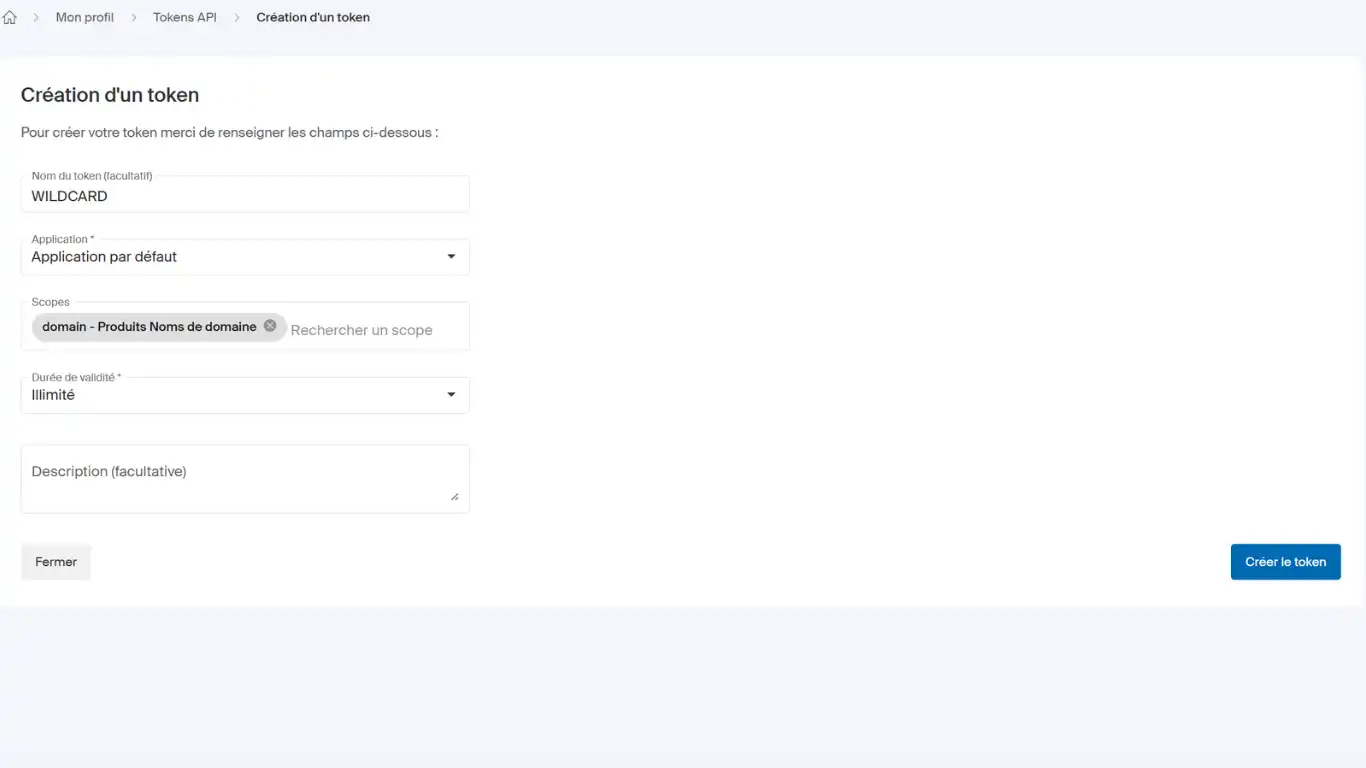Click the Pour créer votre token instructions
Screen dimensions: 1366x768
coord(230,132)
